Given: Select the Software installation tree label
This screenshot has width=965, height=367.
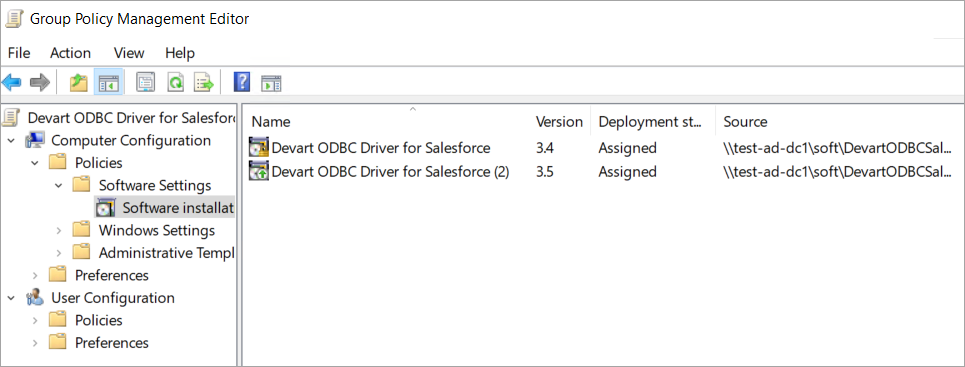Looking at the screenshot, I should 178,208.
